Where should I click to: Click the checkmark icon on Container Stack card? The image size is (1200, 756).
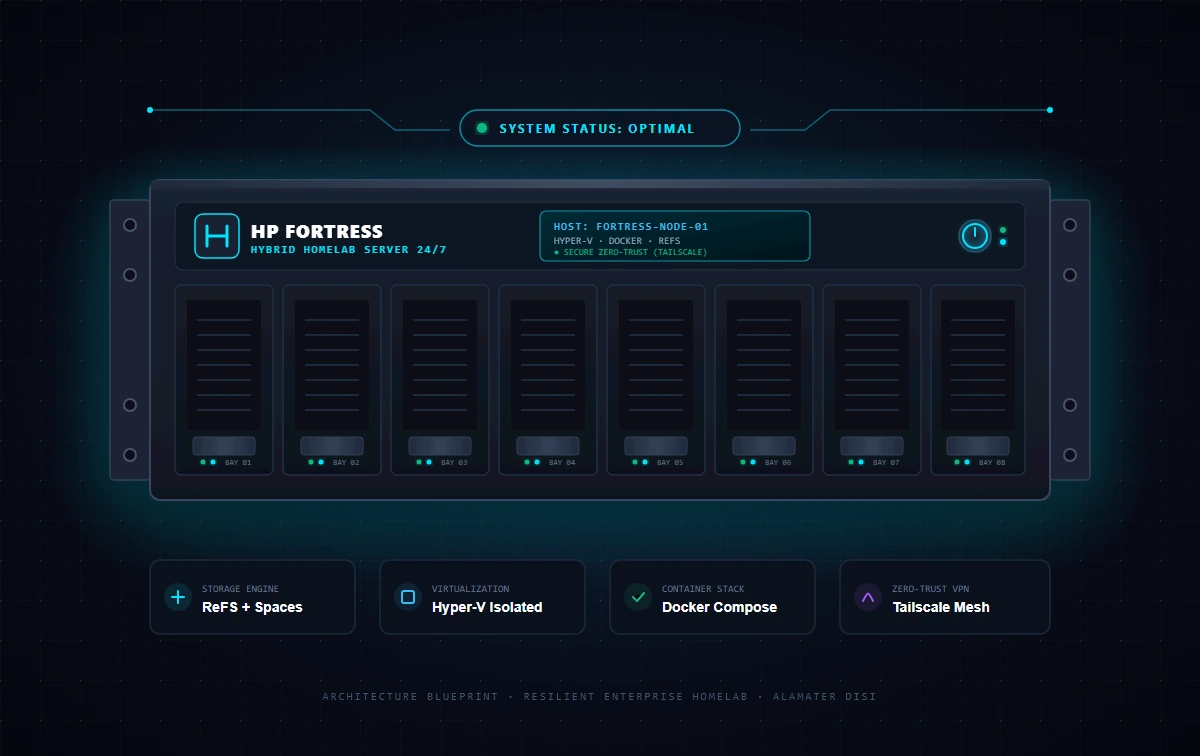638,597
